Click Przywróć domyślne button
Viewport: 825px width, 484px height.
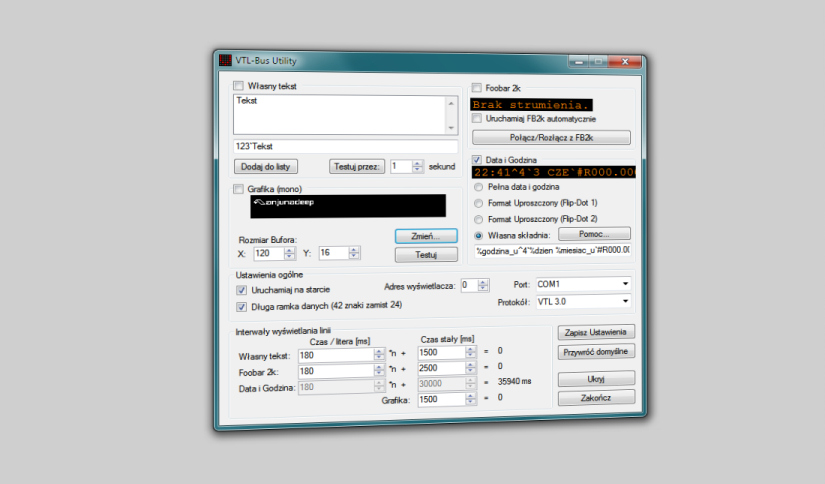596,352
